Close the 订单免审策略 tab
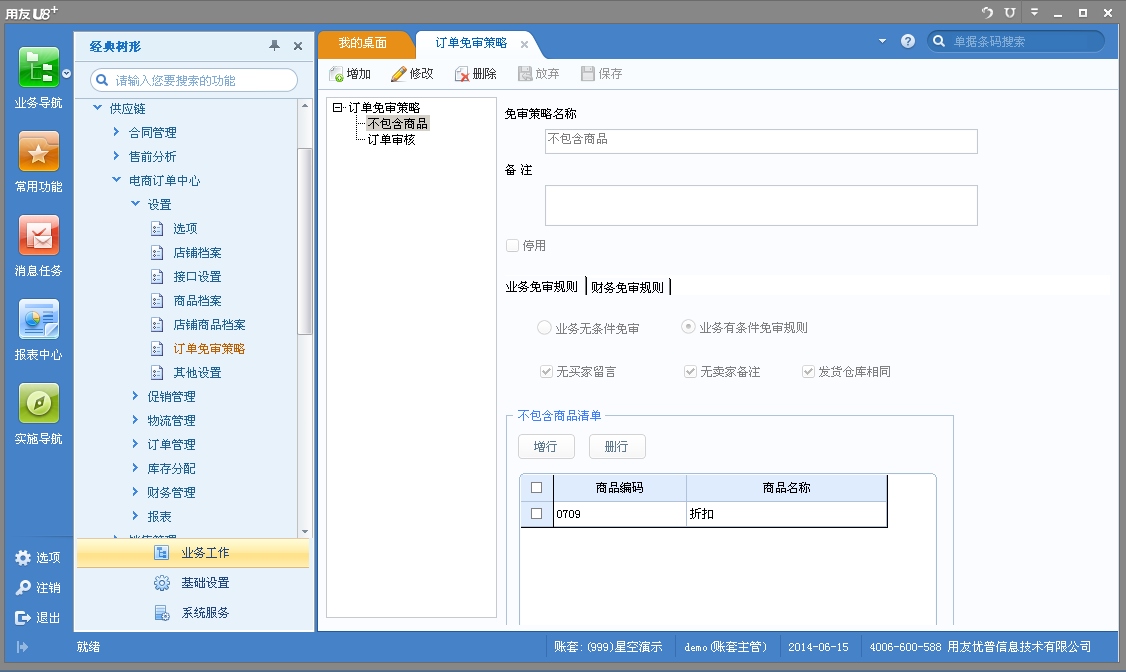 pyautogui.click(x=524, y=45)
